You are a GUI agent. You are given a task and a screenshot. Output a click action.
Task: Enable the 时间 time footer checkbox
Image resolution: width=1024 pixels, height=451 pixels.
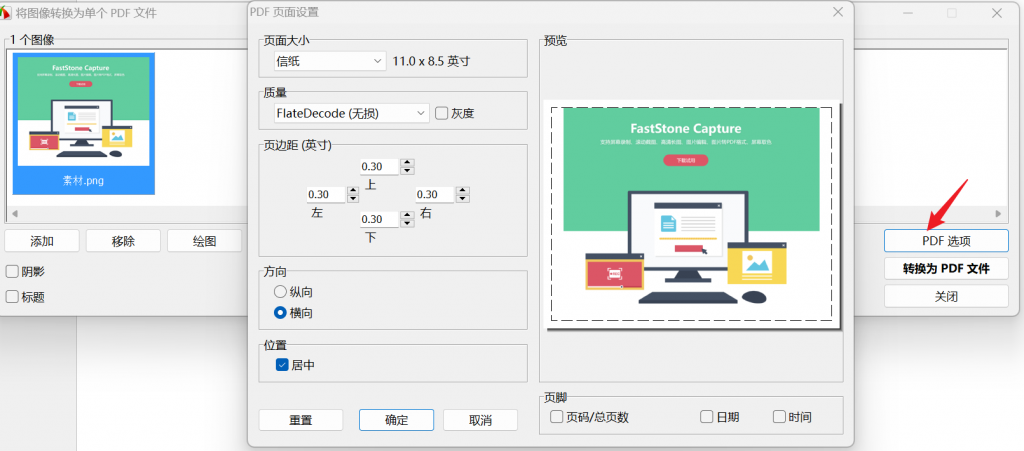(x=779, y=417)
